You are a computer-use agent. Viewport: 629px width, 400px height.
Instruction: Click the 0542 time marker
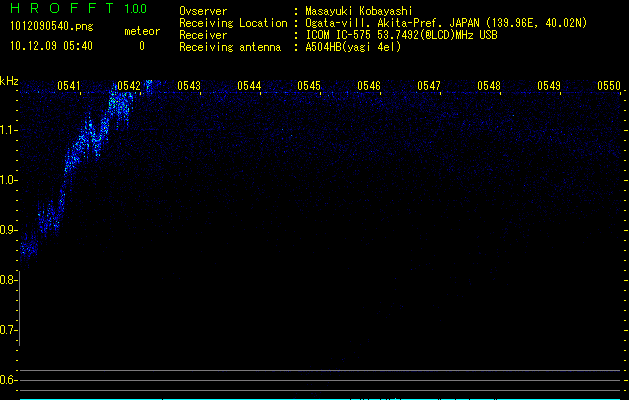click(x=129, y=86)
